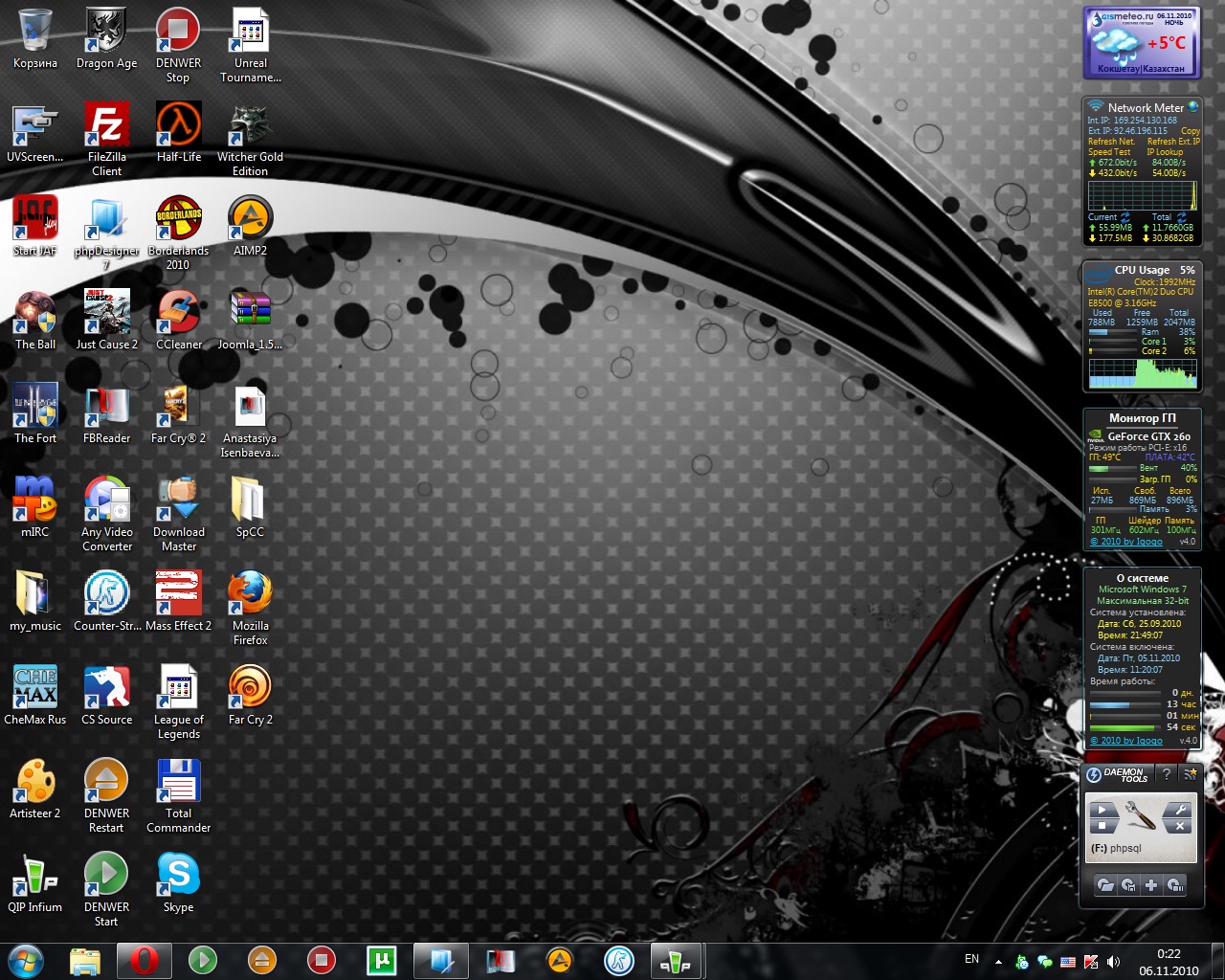
Task: Click the clock and date in the taskbar
Action: pyautogui.click(x=1169, y=962)
